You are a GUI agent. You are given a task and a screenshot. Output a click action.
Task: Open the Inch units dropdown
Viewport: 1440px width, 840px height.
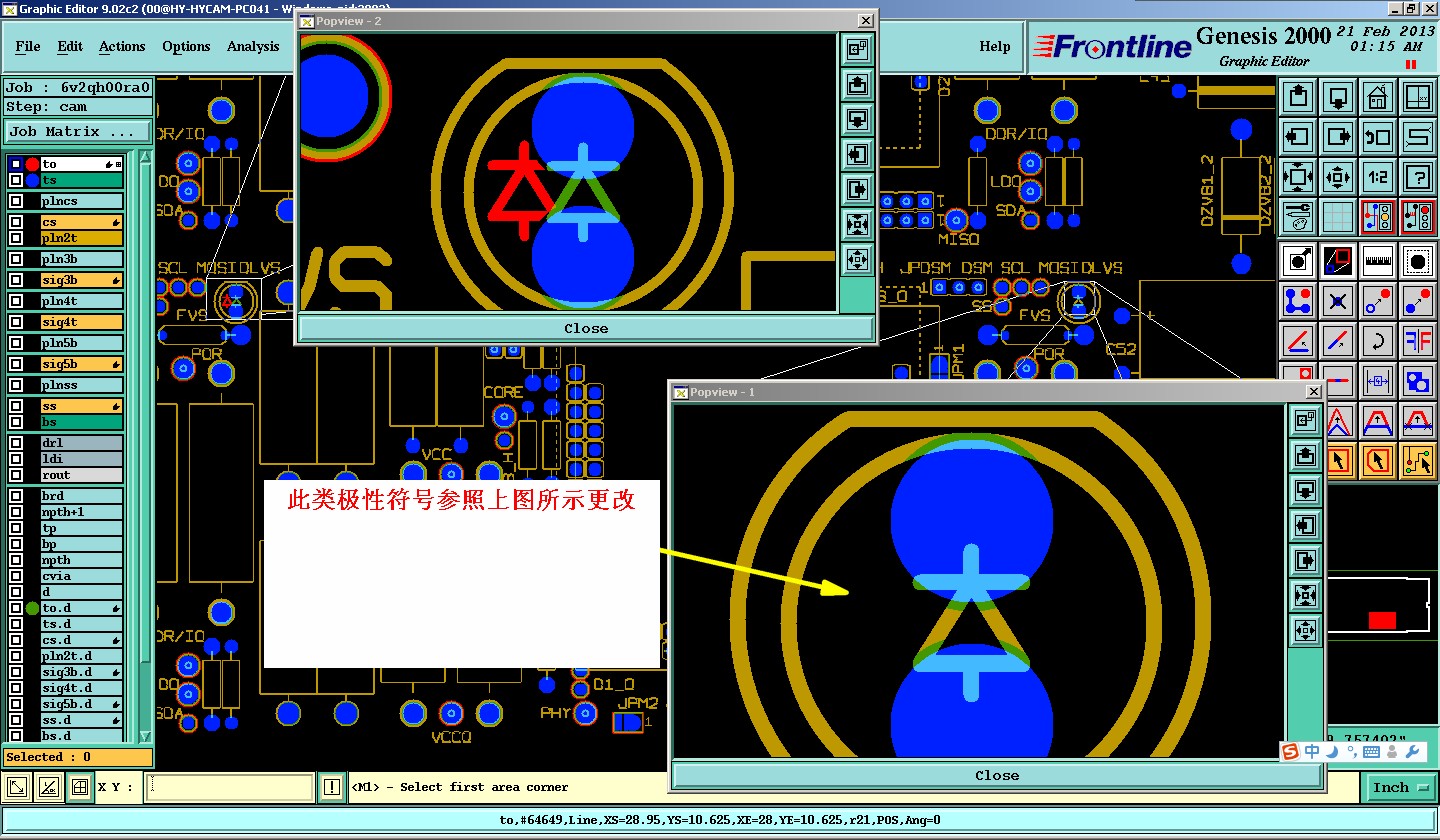pyautogui.click(x=1400, y=787)
